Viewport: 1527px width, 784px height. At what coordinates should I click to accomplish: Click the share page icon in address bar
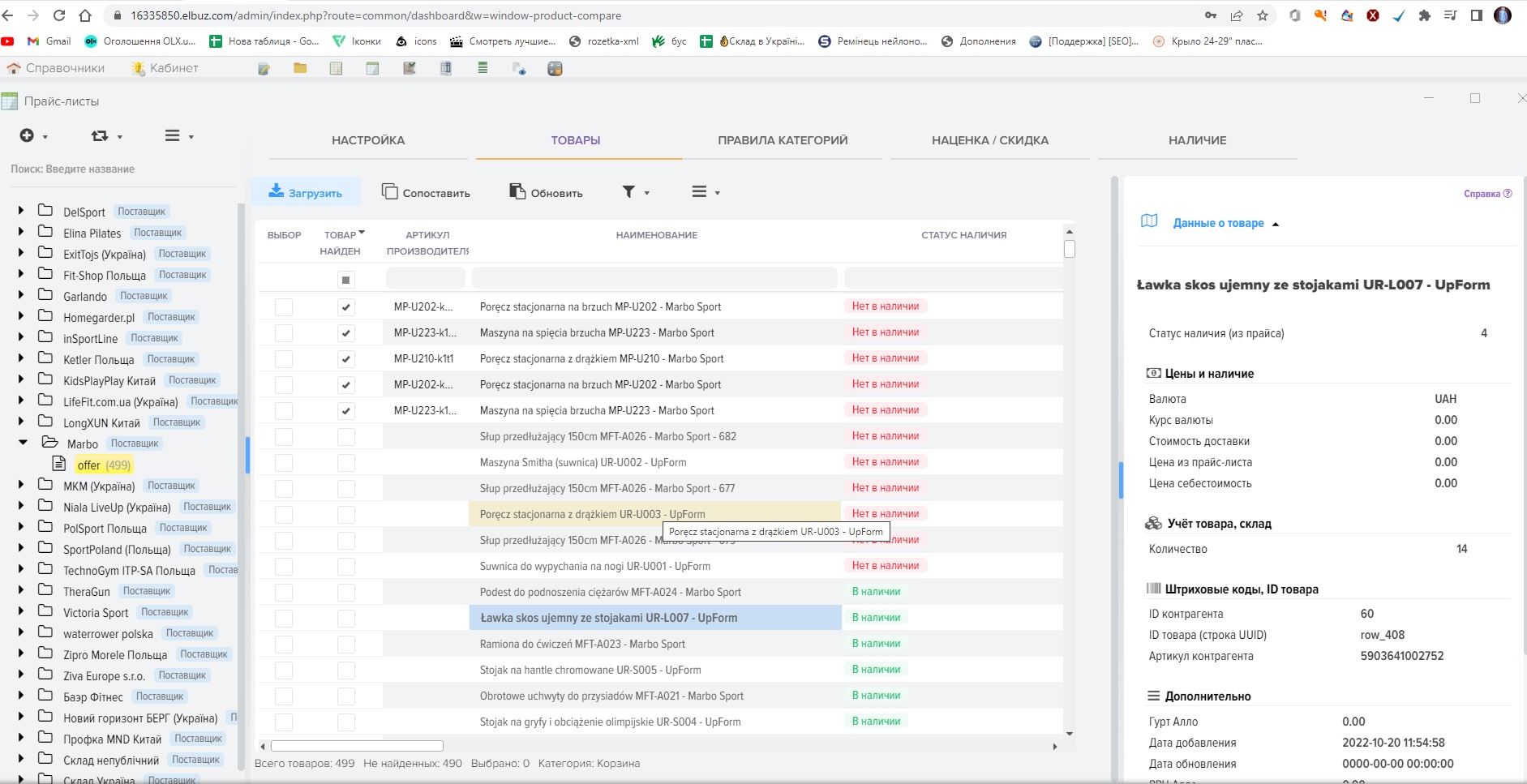pos(1237,15)
